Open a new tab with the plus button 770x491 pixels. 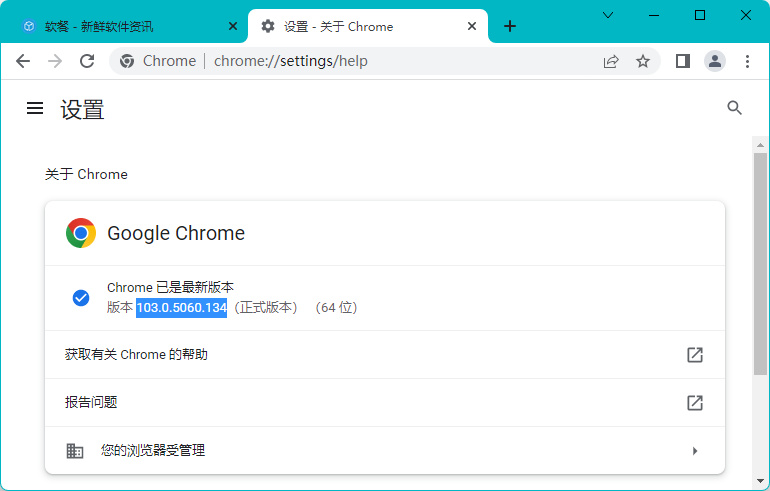tap(510, 26)
